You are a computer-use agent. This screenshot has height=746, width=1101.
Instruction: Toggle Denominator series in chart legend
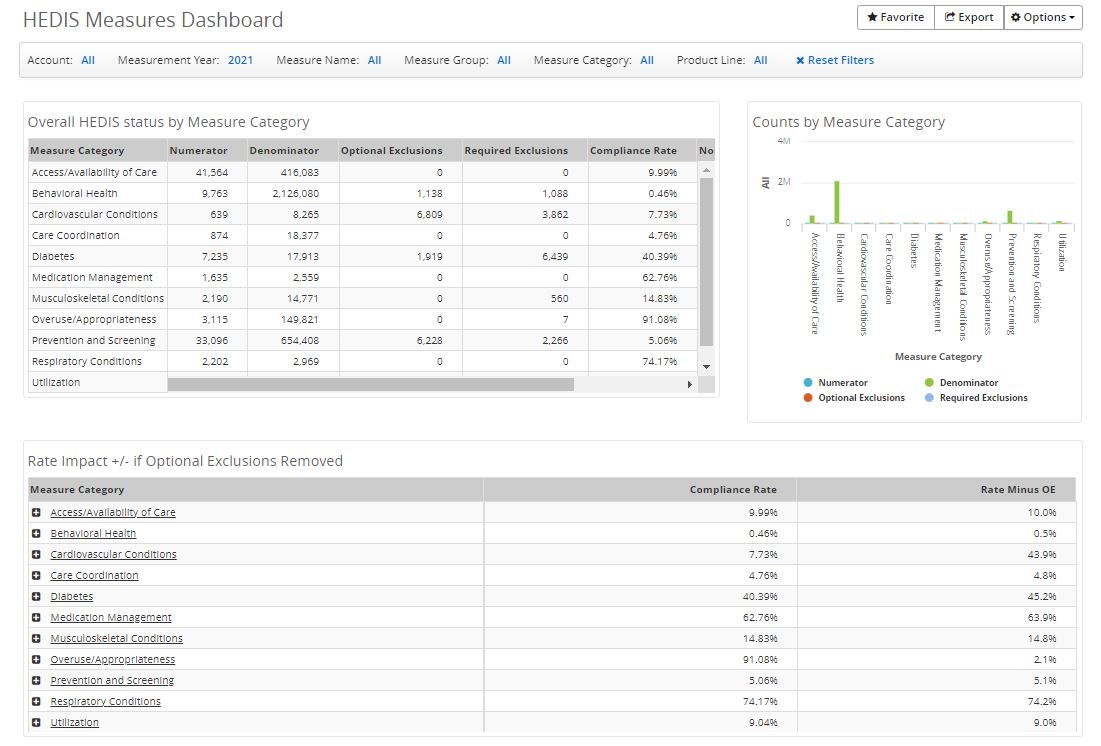[961, 383]
